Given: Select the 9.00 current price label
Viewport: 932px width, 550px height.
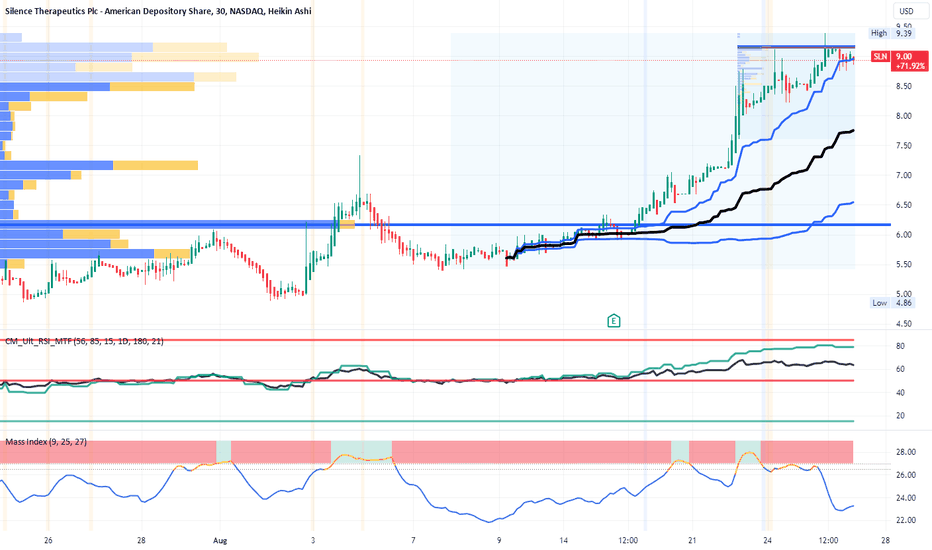Looking at the screenshot, I should tap(903, 56).
